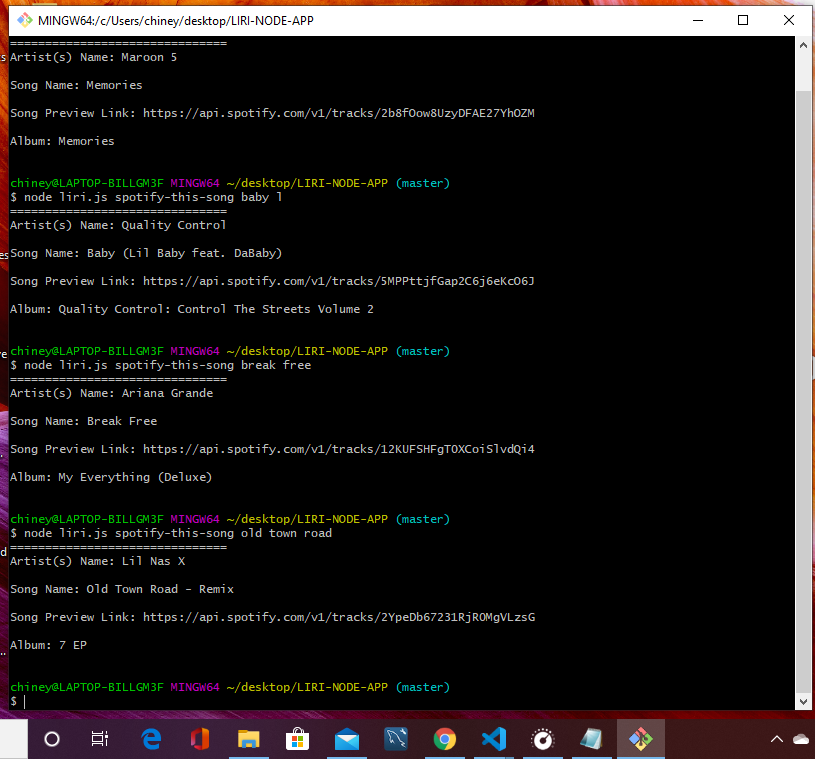Screen dimensions: 815x759
Task: Switch to Visual Studio Code on taskbar
Action: click(x=494, y=739)
